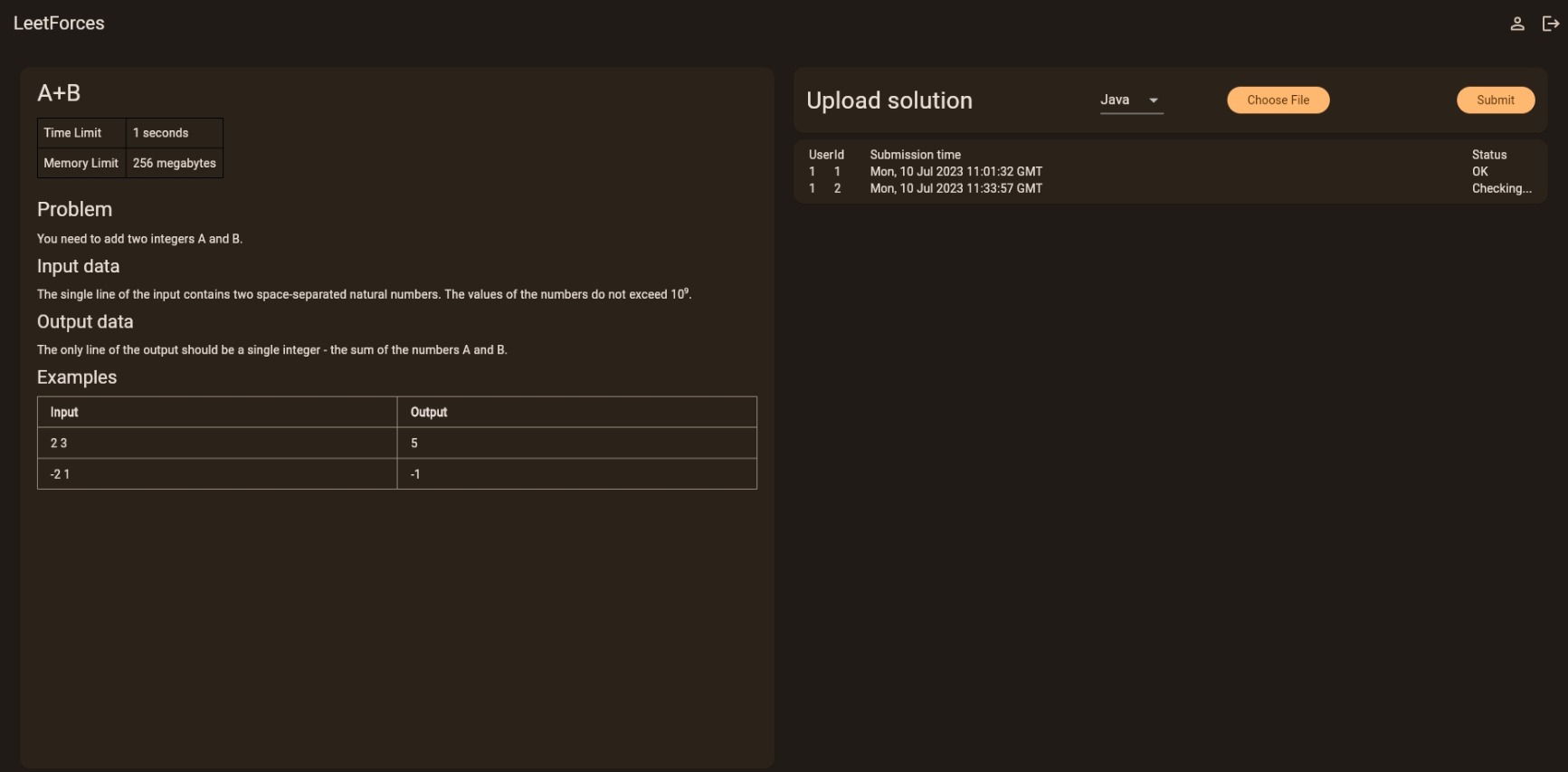Click the '1 seconds' time limit cell
Image resolution: width=1568 pixels, height=772 pixels.
click(x=160, y=133)
